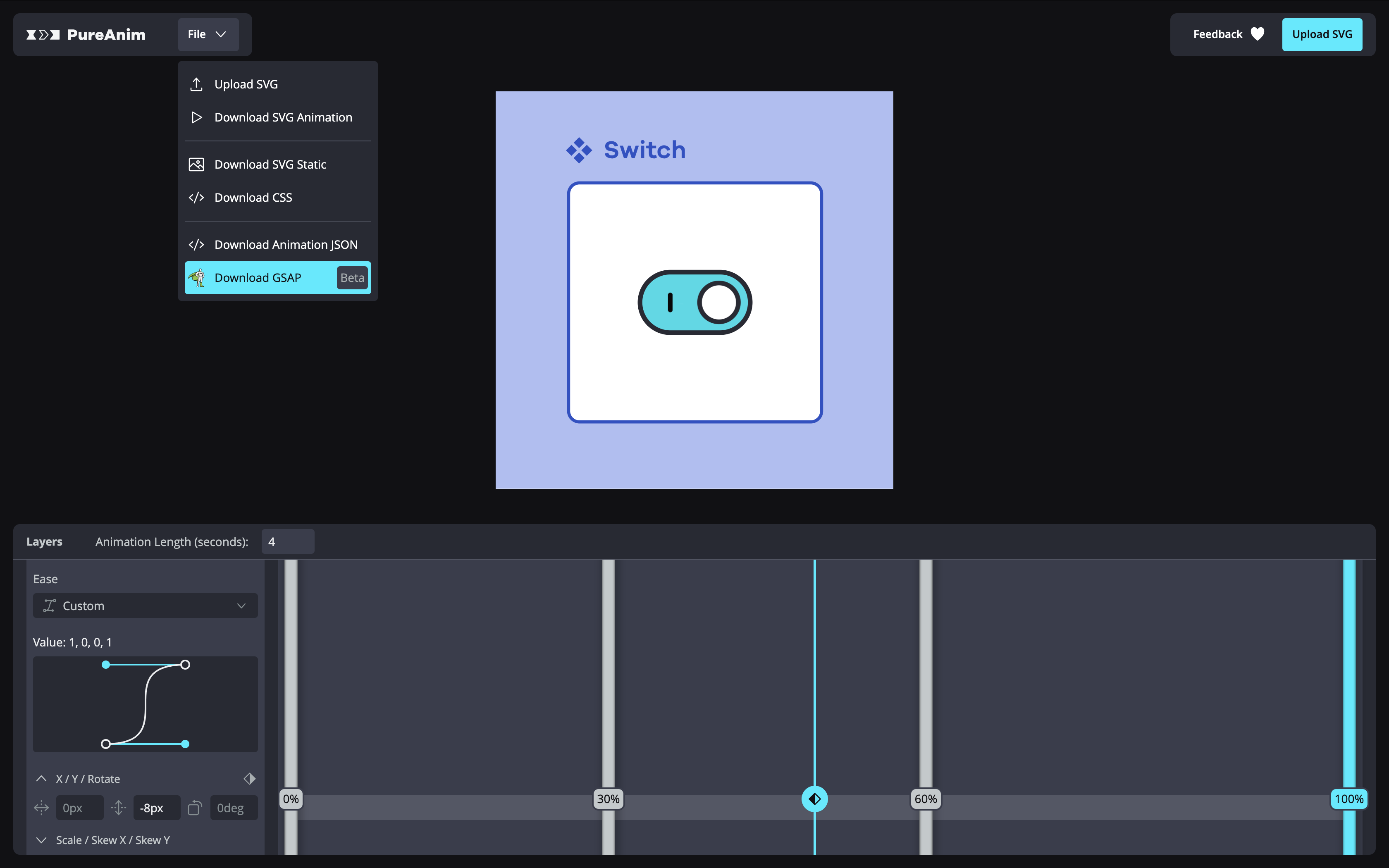Choose Download SVG Animation from menu
Image resolution: width=1389 pixels, height=868 pixels.
pyautogui.click(x=283, y=118)
